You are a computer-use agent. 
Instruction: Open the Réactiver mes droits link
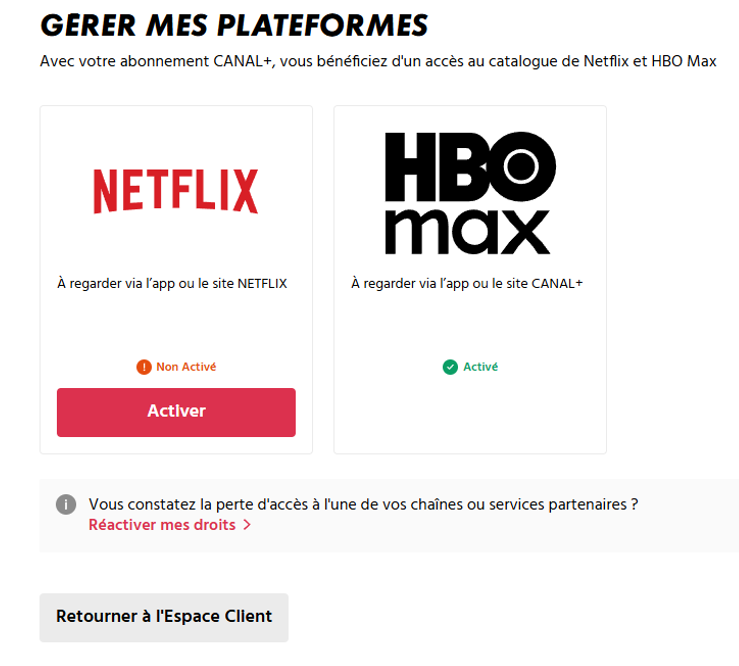pyautogui.click(x=162, y=525)
